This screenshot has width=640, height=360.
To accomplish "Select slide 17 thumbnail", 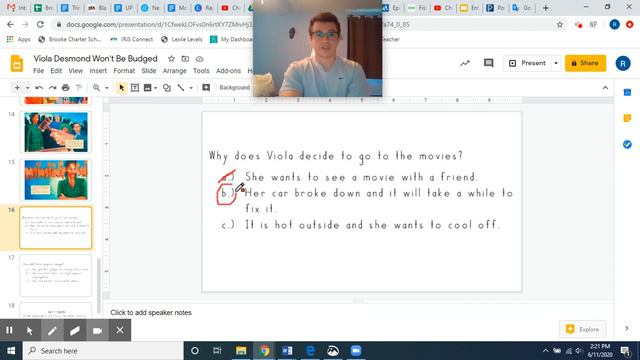I will pyautogui.click(x=56, y=276).
